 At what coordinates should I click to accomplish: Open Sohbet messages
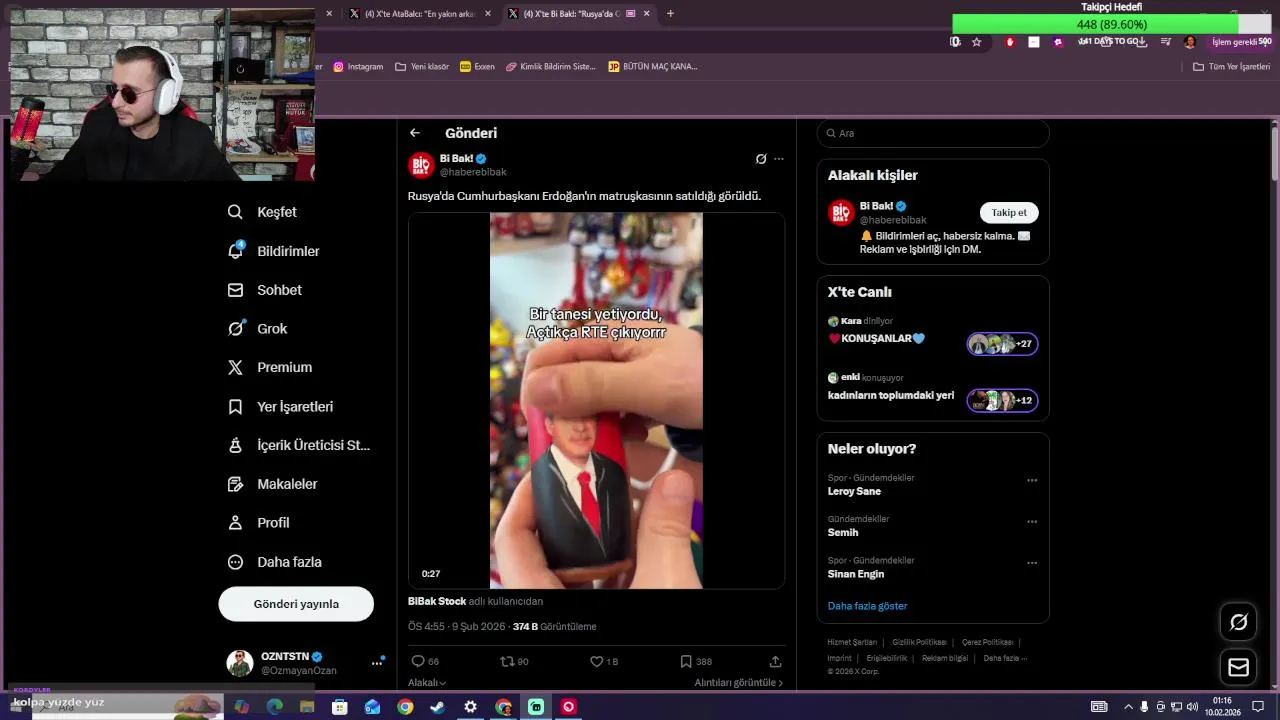coord(265,290)
